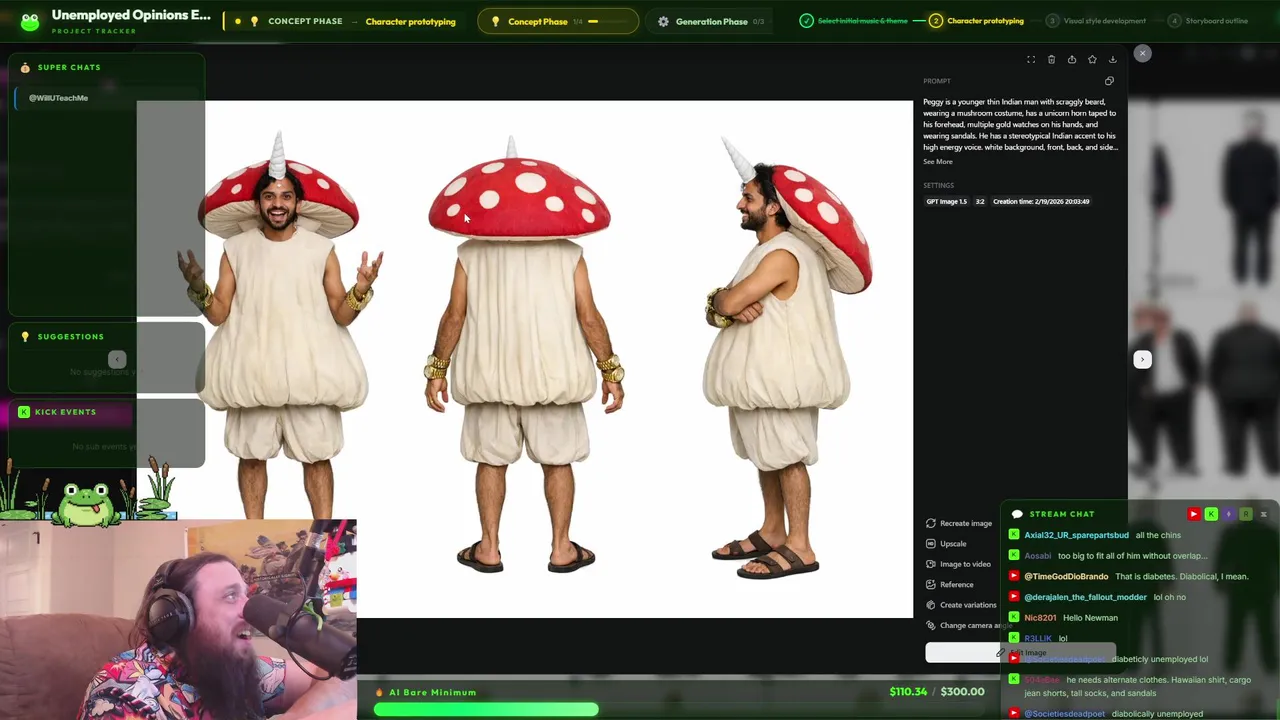Click the streamer webcam feed
The image size is (1280, 720).
tap(178, 620)
